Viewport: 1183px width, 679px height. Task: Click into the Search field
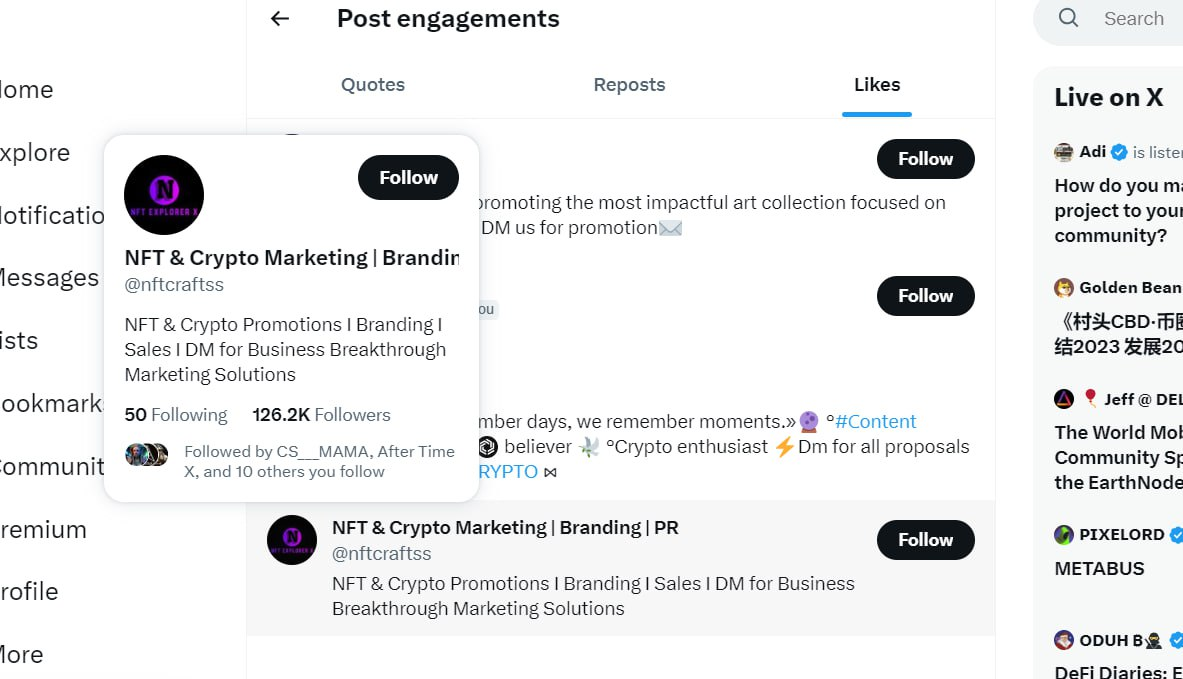point(1134,18)
